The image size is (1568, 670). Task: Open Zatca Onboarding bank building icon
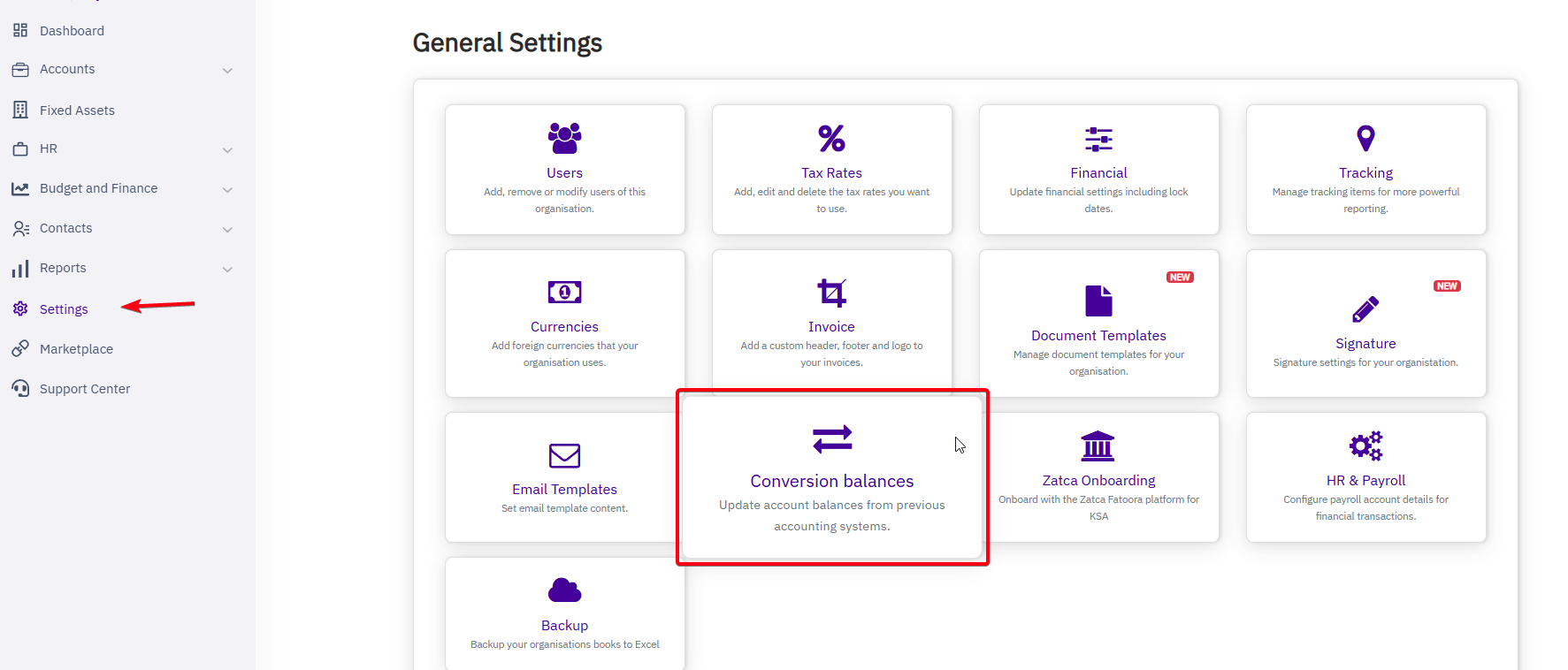coord(1098,446)
